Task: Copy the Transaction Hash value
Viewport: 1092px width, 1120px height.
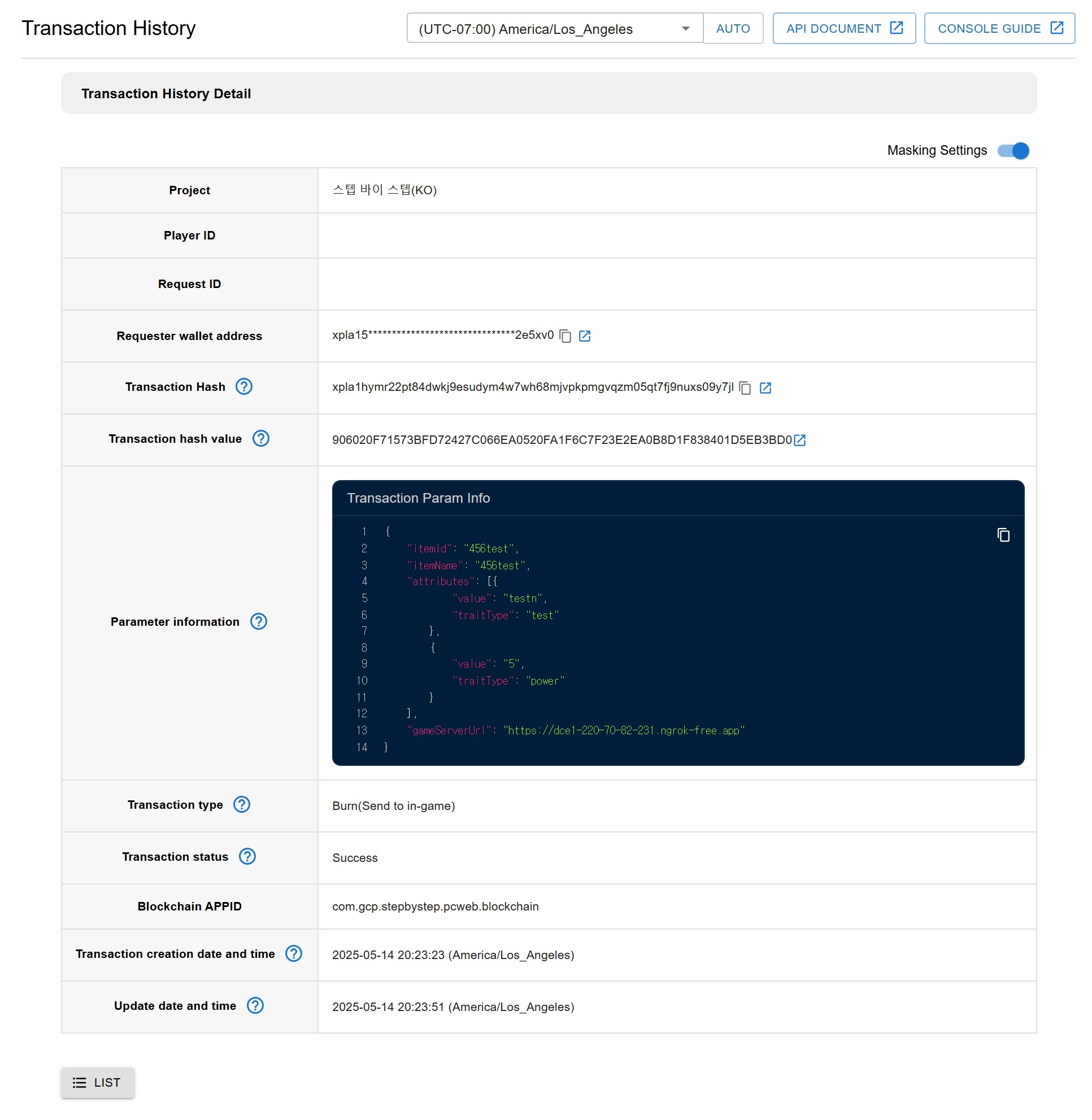Action: (x=745, y=388)
